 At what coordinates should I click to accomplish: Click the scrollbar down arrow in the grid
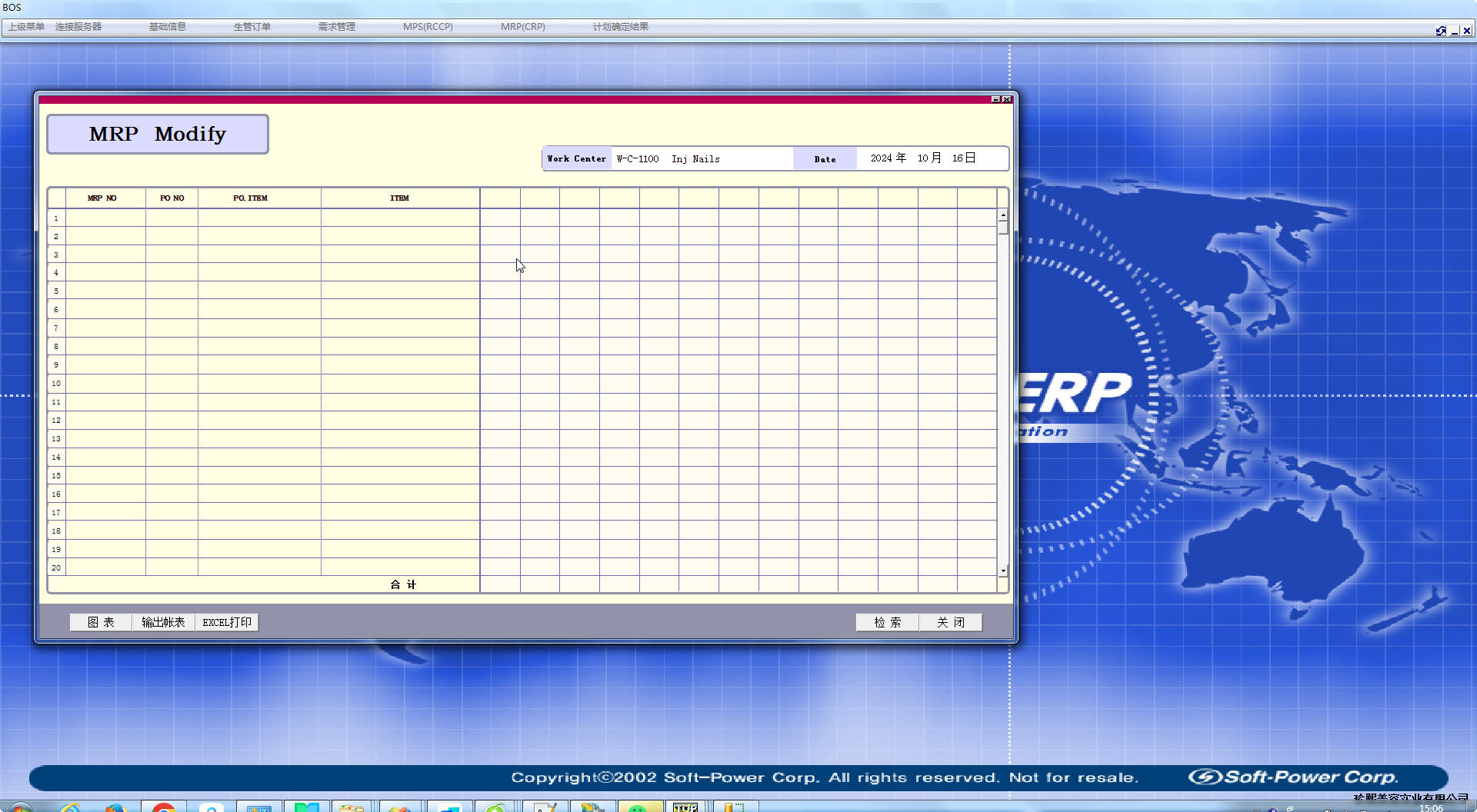point(1003,571)
